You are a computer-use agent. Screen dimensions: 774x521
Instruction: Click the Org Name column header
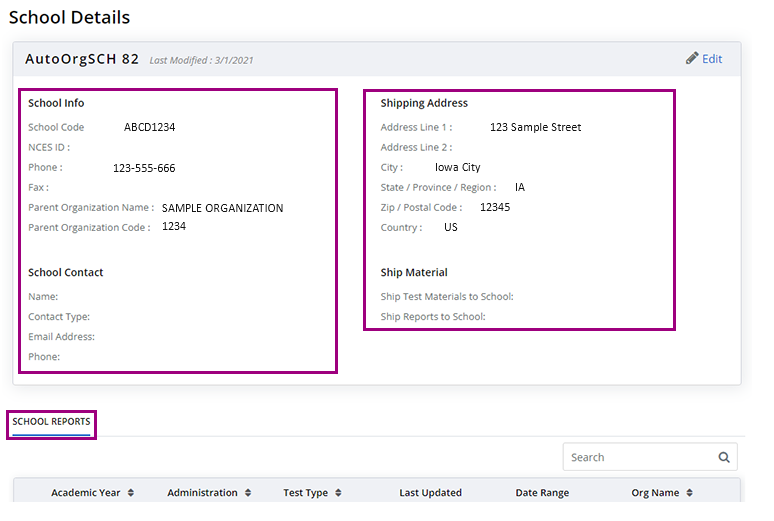click(x=655, y=492)
